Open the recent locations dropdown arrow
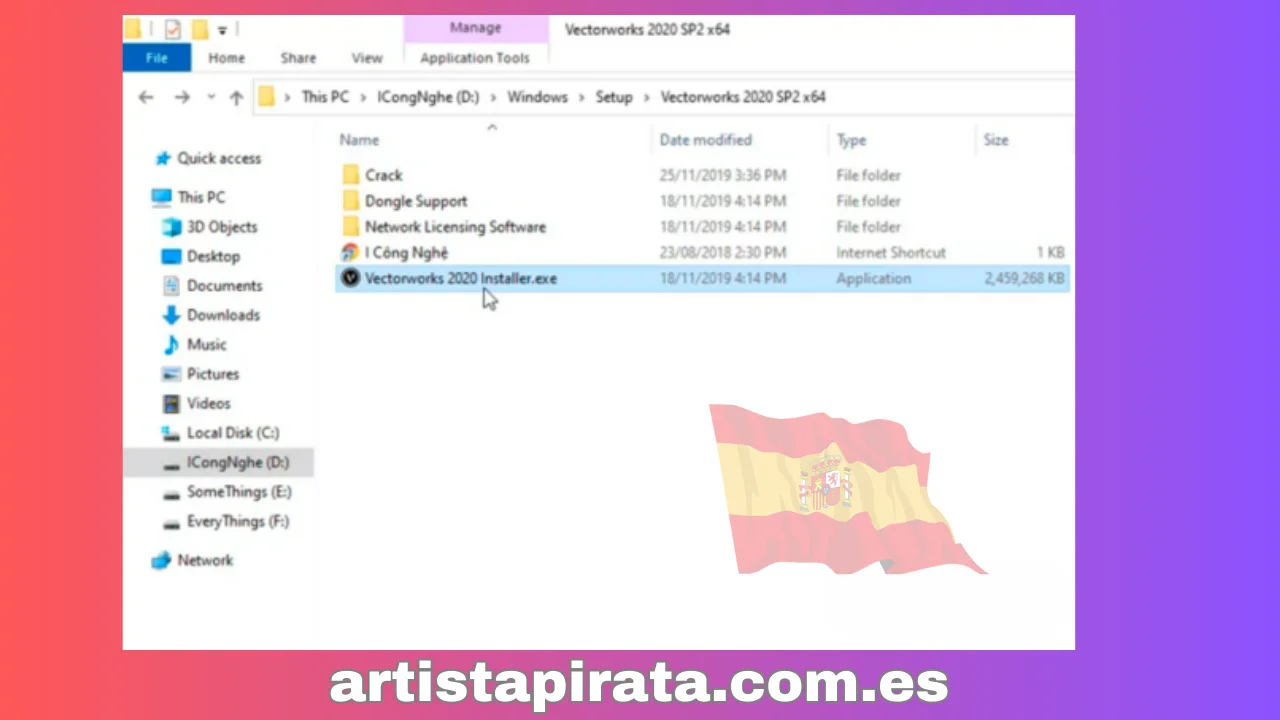 pyautogui.click(x=211, y=97)
